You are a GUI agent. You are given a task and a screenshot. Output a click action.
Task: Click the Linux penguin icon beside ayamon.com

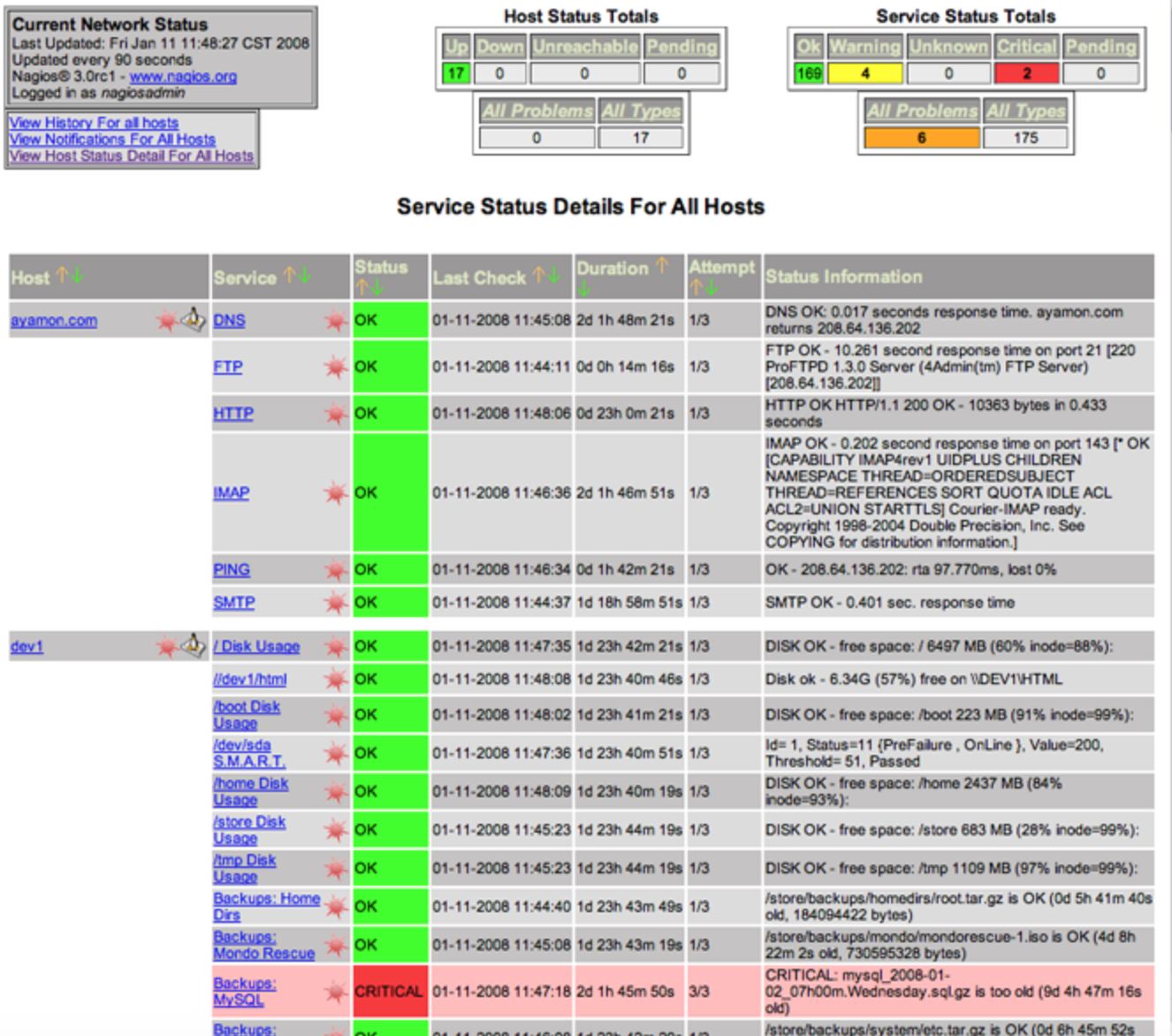pos(193,319)
